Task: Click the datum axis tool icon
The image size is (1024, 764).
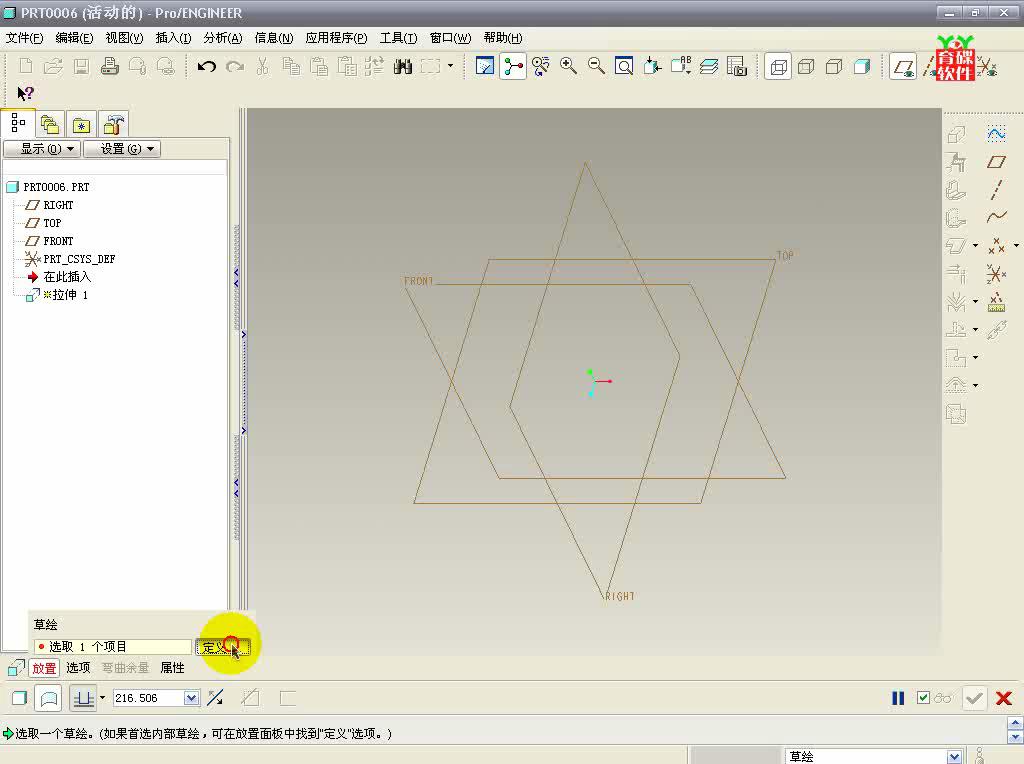Action: coord(996,189)
